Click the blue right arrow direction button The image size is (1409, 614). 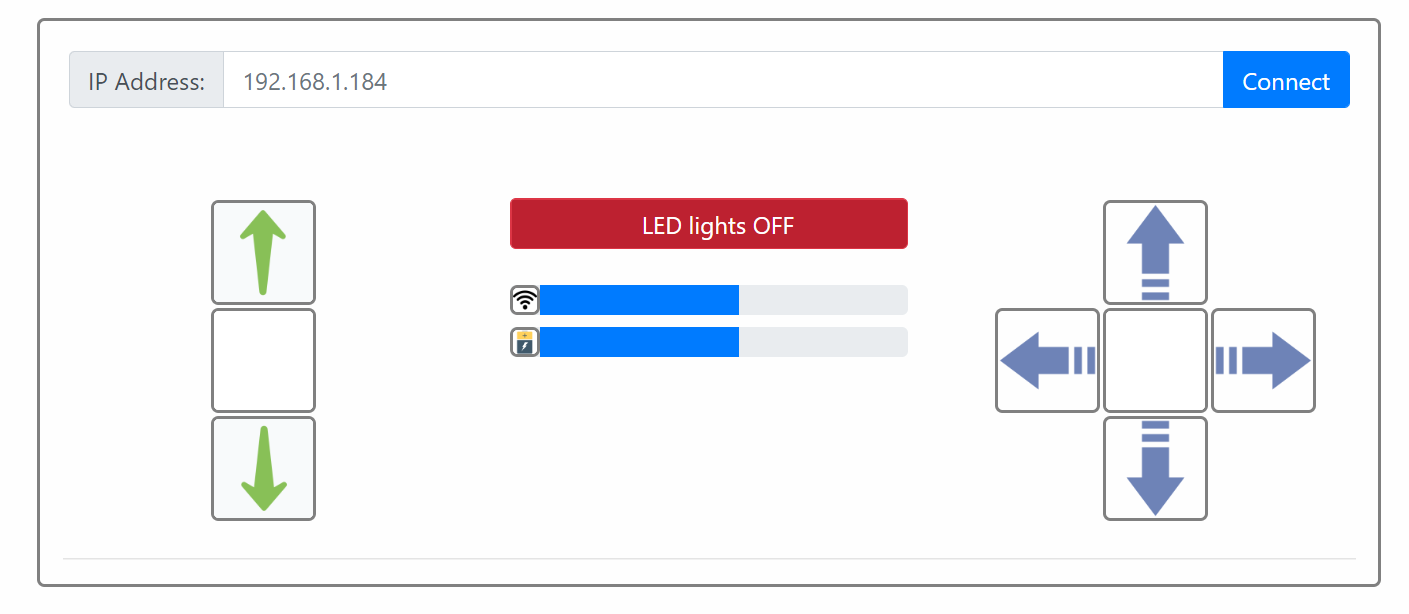point(1263,360)
